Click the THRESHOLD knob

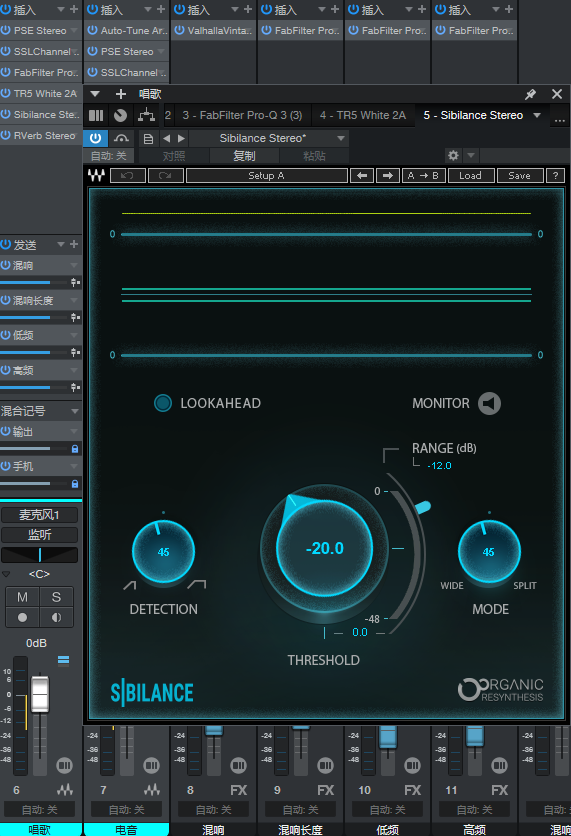point(324,548)
